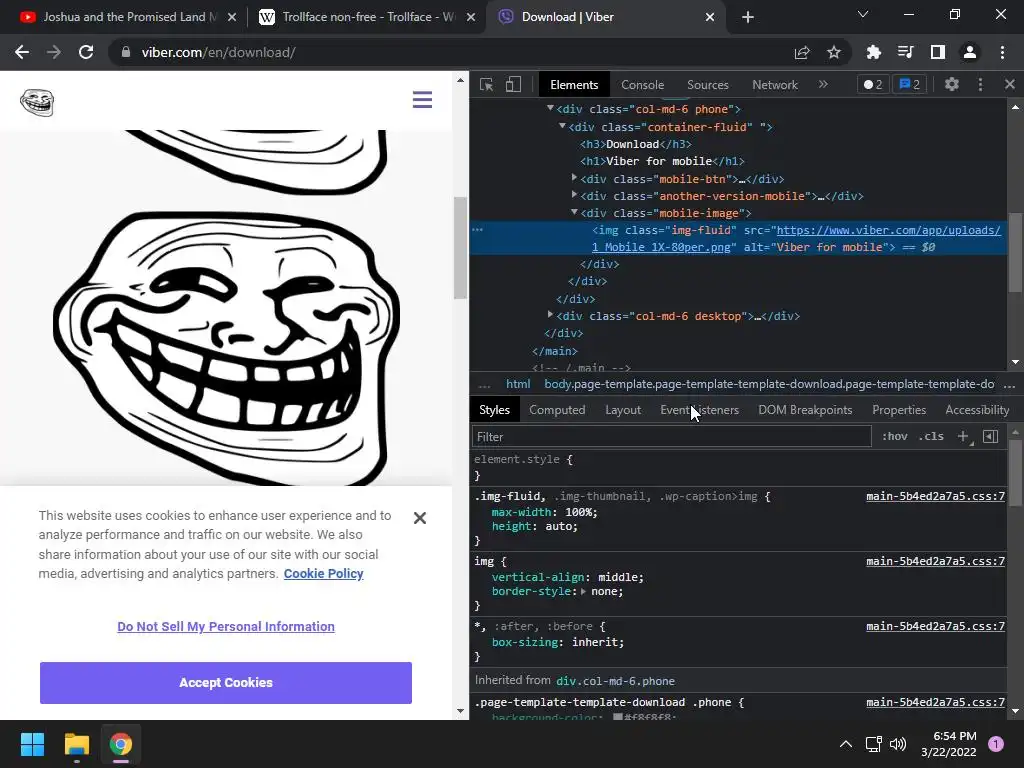Toggle computed styles sidebar icon
Image resolution: width=1024 pixels, height=768 pixels.
990,436
